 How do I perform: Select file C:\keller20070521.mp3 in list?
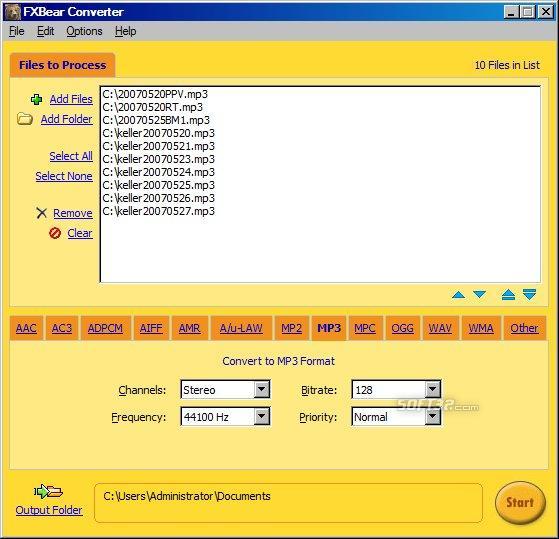pos(159,146)
